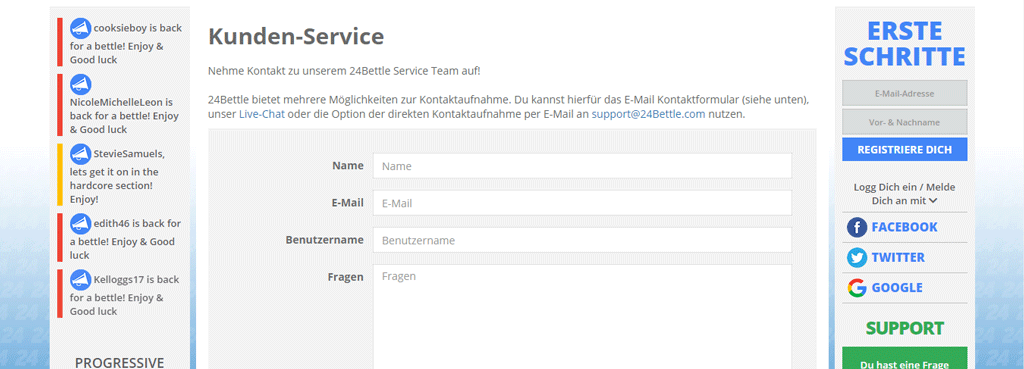Focus the Vor- & Nachname registration field
Viewport: 1024px width, 369px height.
click(904, 122)
